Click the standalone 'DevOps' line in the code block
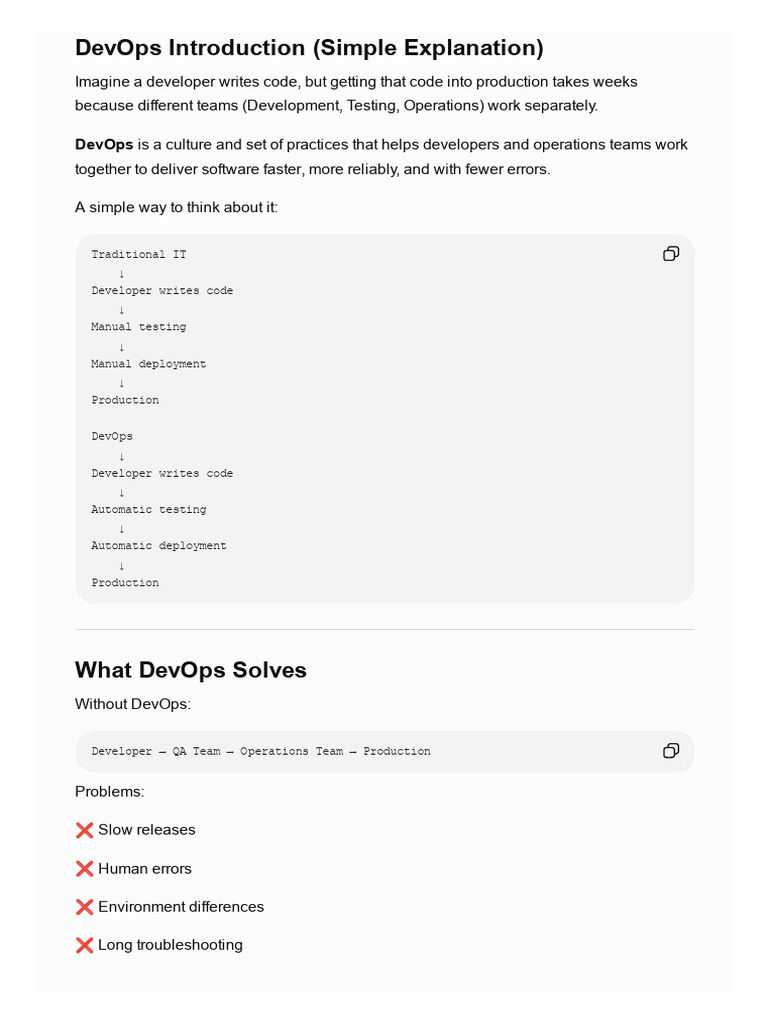 pos(112,436)
